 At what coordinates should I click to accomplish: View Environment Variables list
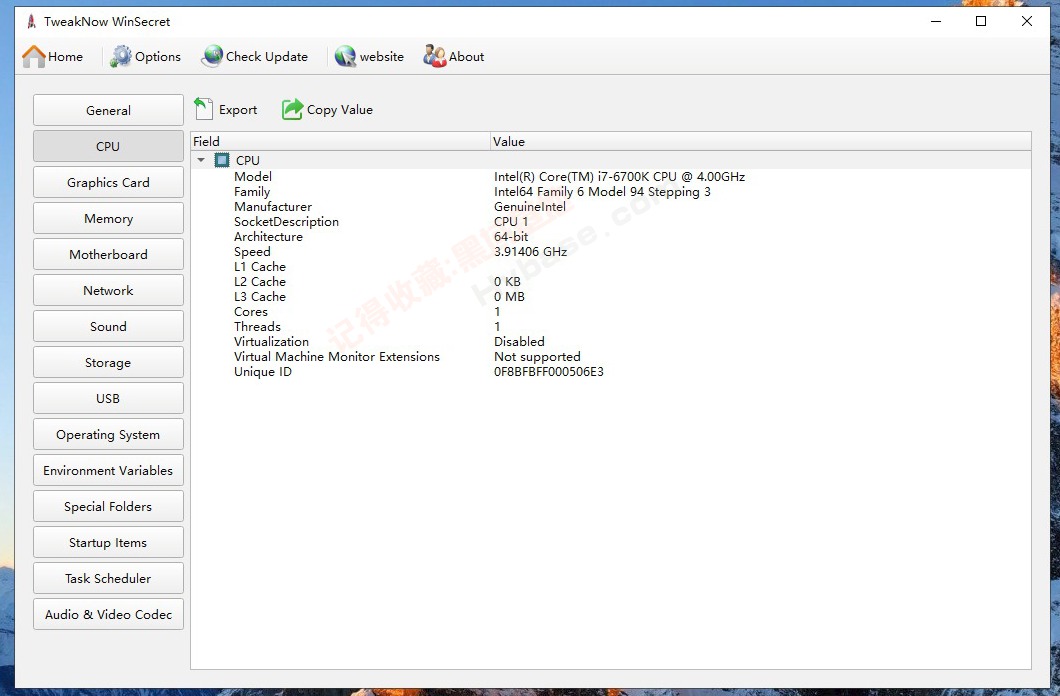(x=108, y=470)
